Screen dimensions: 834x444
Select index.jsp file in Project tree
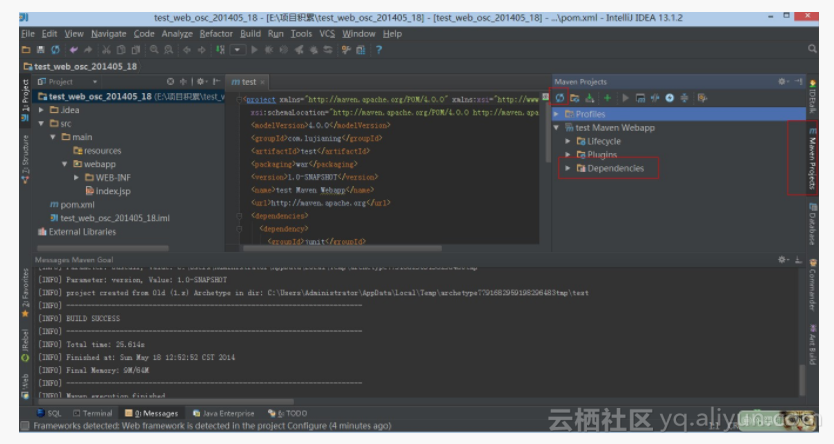click(108, 191)
